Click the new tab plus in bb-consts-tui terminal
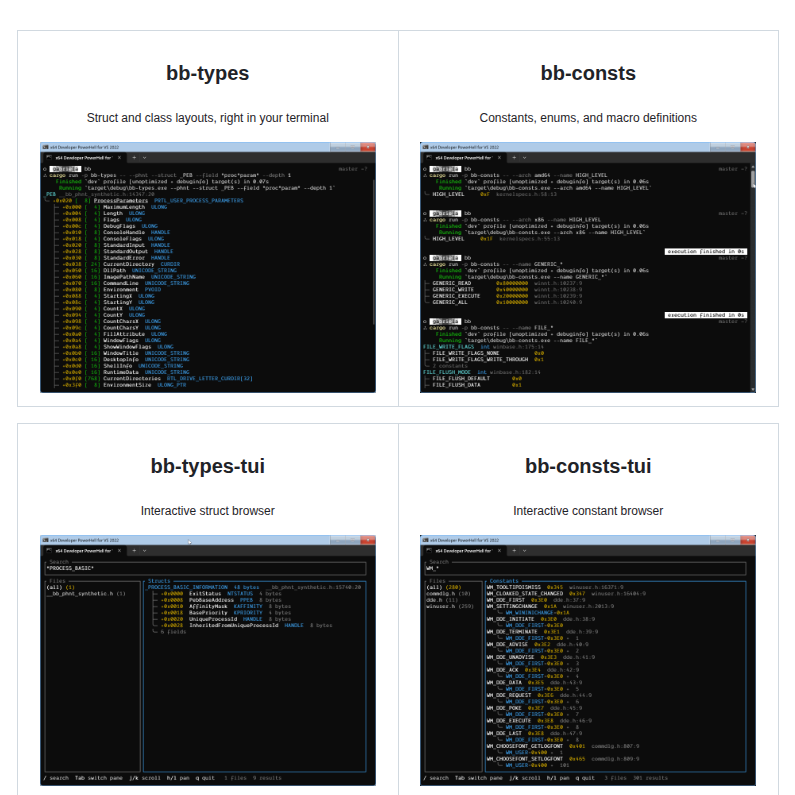 [x=515, y=551]
